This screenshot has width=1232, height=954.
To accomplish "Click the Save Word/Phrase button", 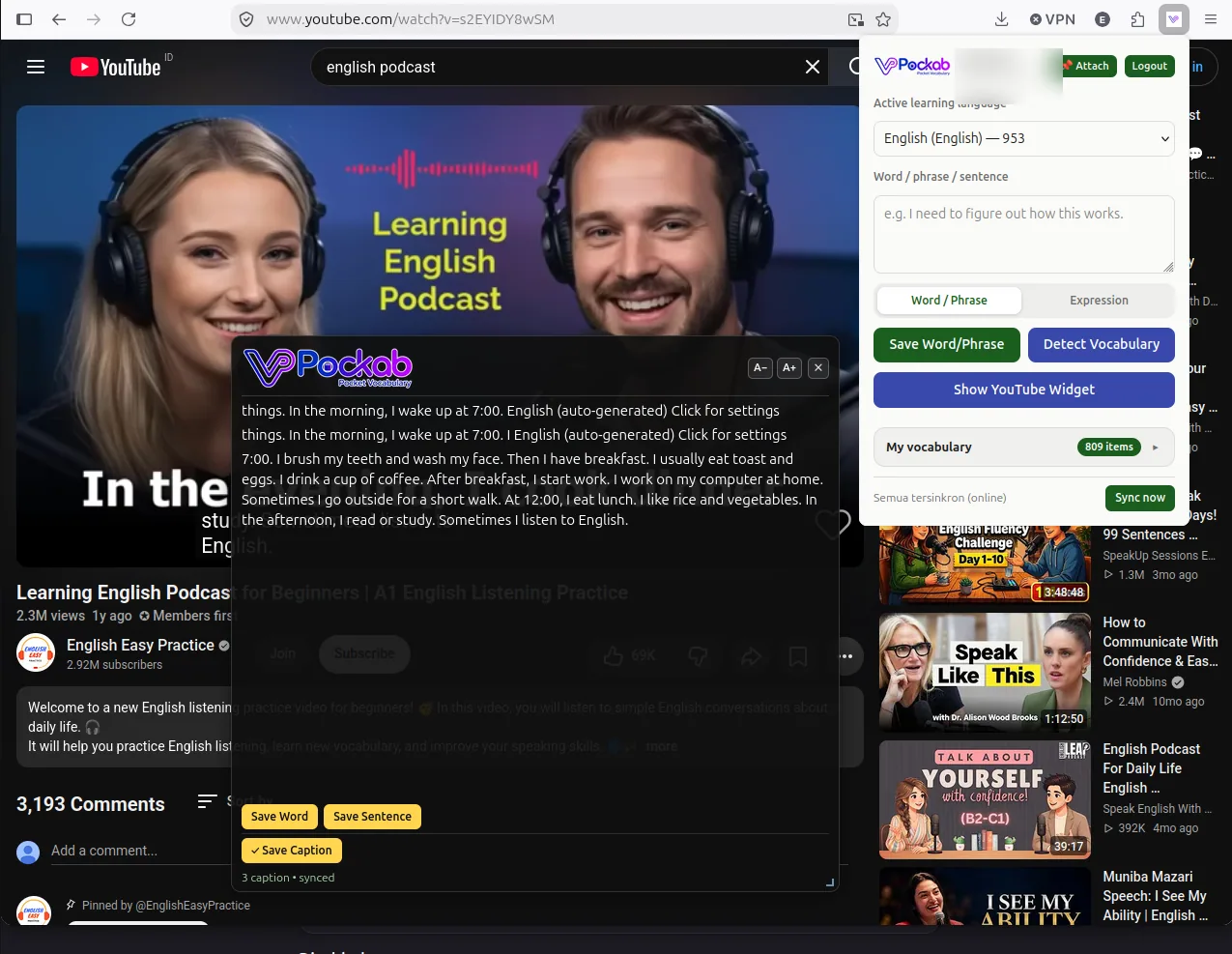I will click(x=947, y=344).
